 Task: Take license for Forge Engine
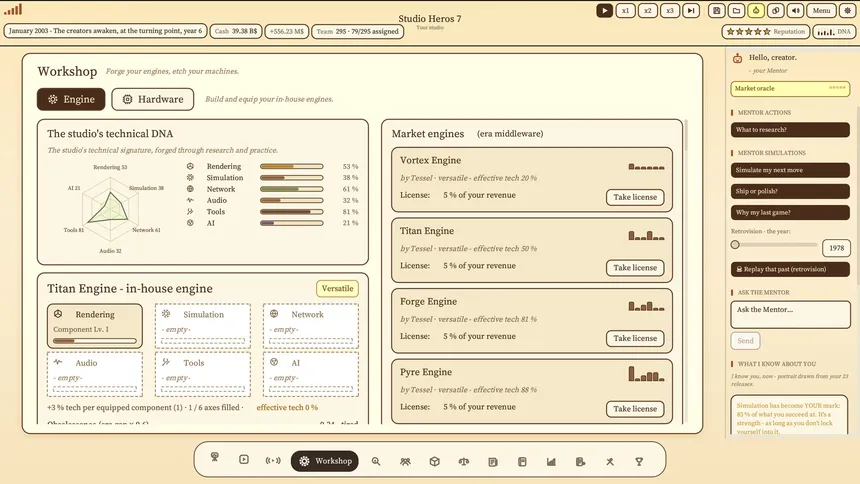pos(635,339)
